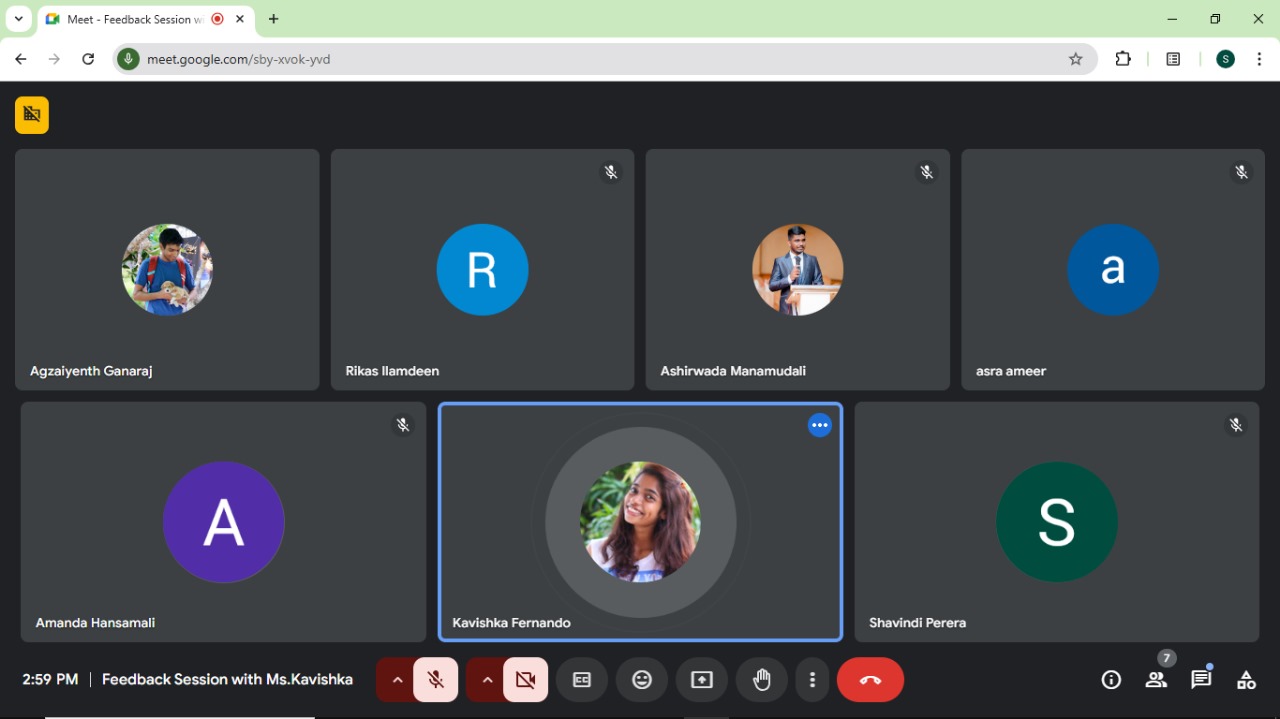Raise hand in the meeting

pyautogui.click(x=762, y=680)
